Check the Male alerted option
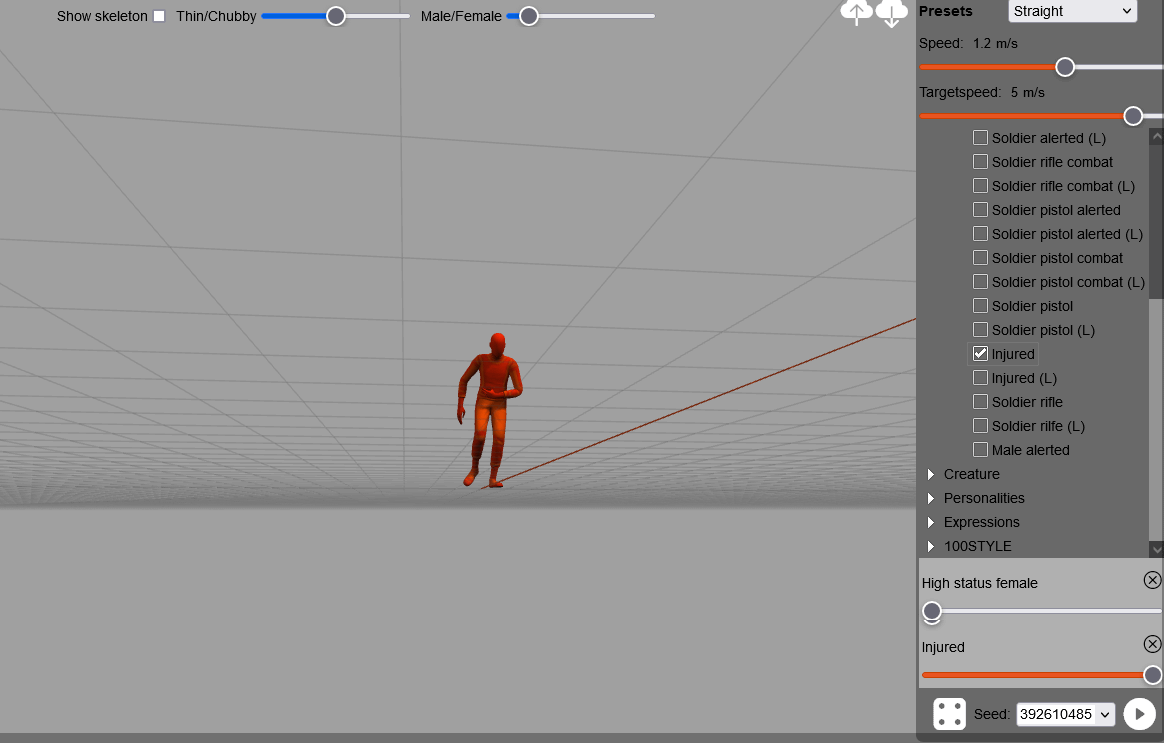 pos(980,450)
